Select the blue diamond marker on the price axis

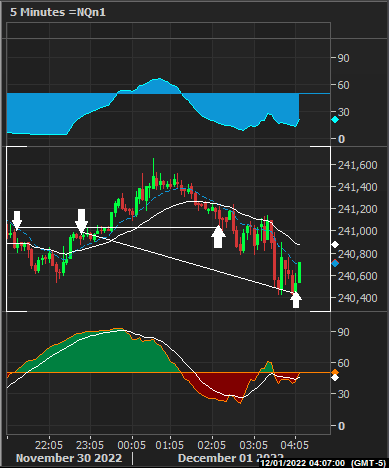click(335, 263)
